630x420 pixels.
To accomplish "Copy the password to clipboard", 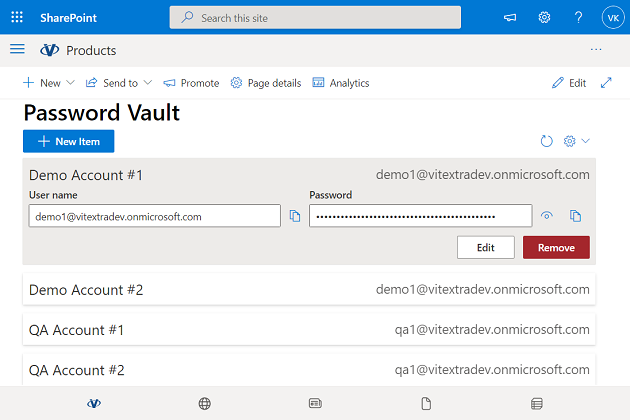I will (x=575, y=216).
